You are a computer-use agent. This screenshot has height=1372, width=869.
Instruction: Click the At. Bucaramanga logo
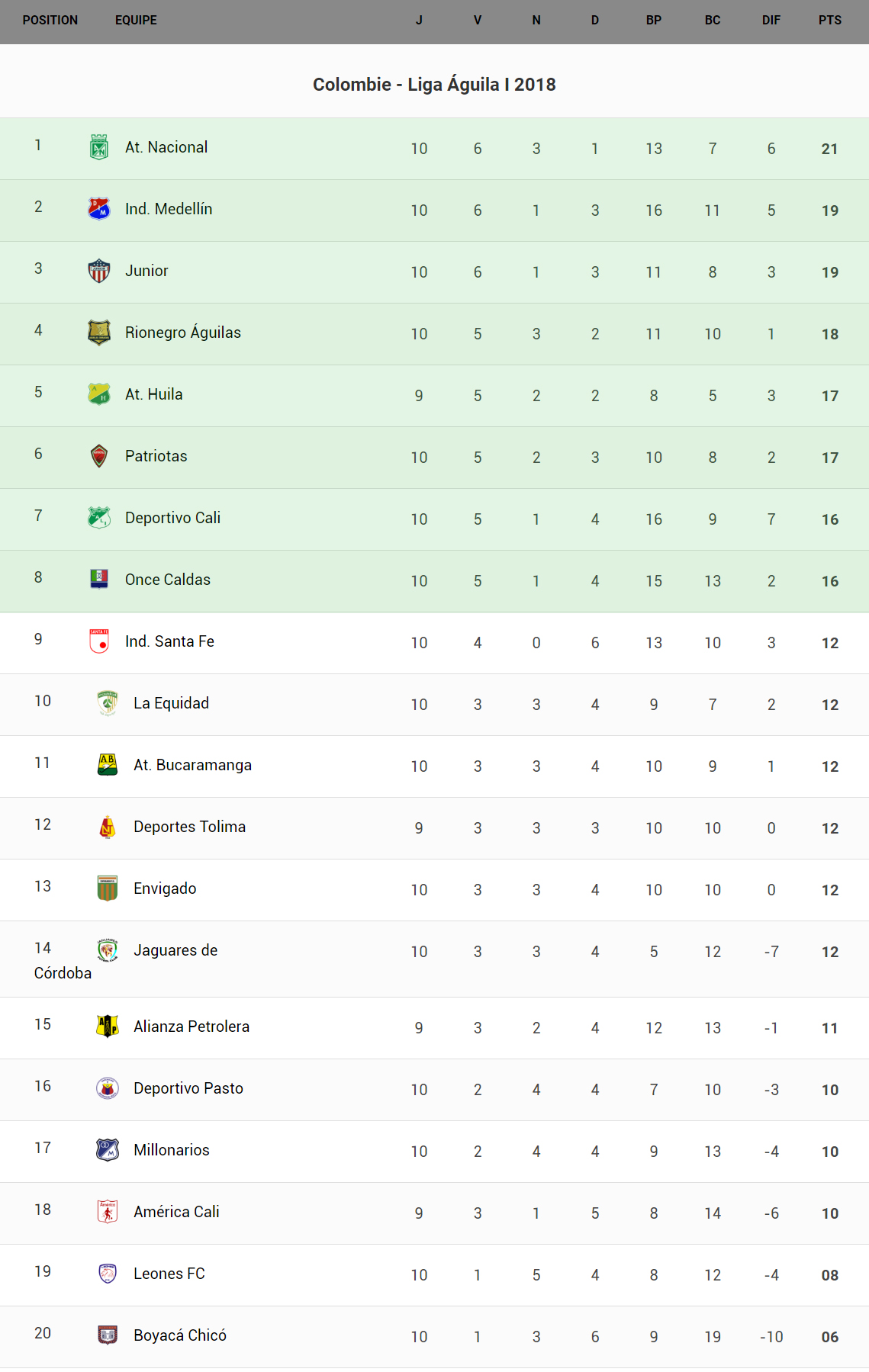tap(108, 765)
